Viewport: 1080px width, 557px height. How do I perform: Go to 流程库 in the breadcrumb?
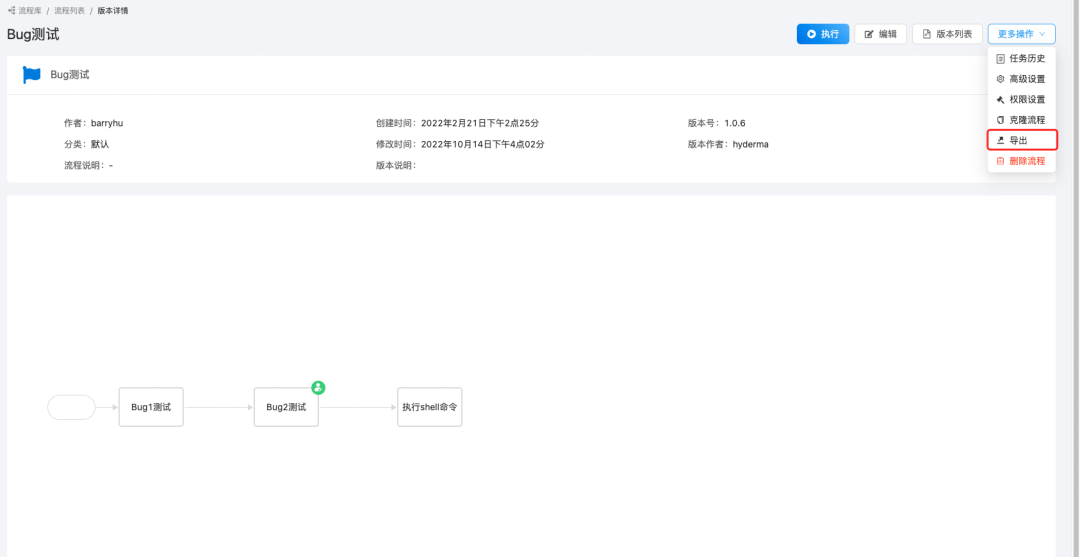click(x=30, y=11)
